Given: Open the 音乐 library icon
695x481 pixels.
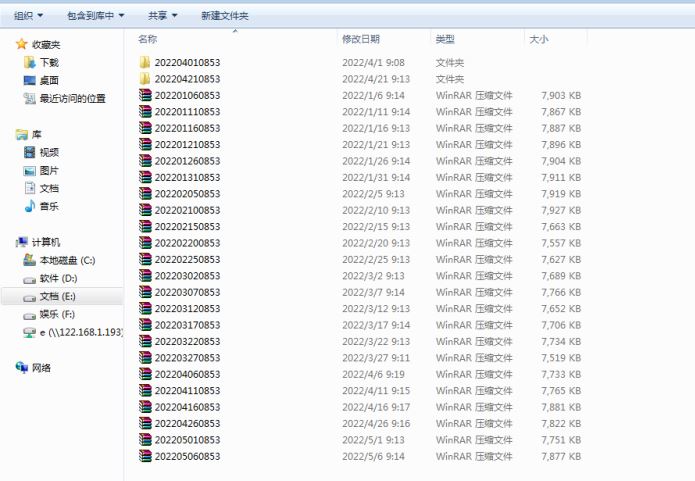Looking at the screenshot, I should point(29,206).
